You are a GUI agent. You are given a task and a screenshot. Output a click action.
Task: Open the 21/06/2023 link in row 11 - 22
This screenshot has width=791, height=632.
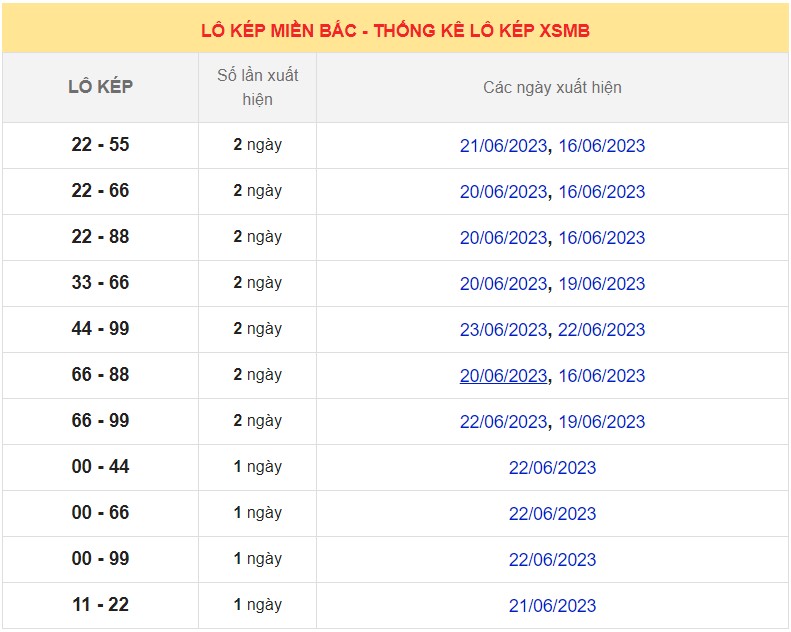pos(552,606)
